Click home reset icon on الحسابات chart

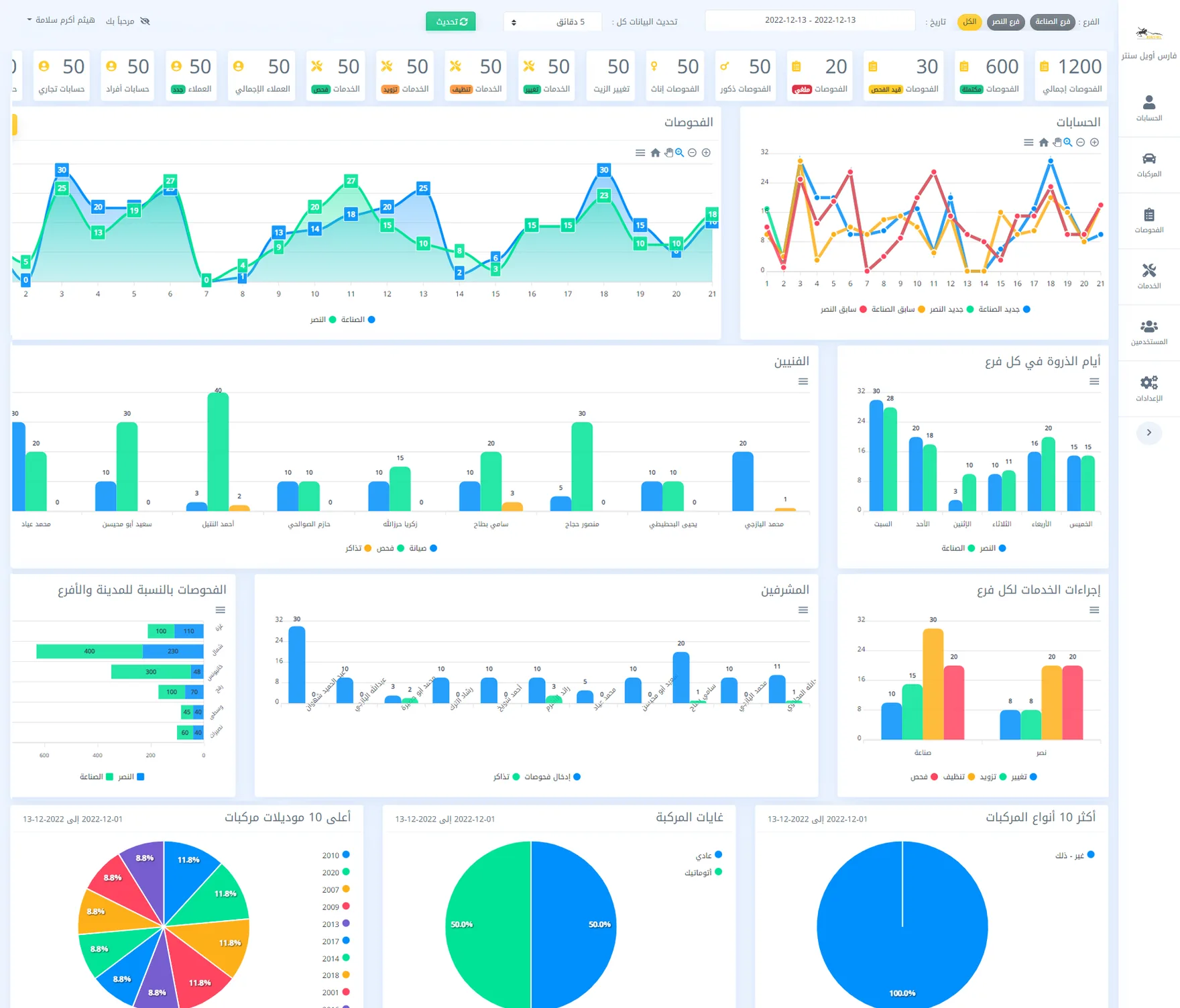pos(1043,142)
